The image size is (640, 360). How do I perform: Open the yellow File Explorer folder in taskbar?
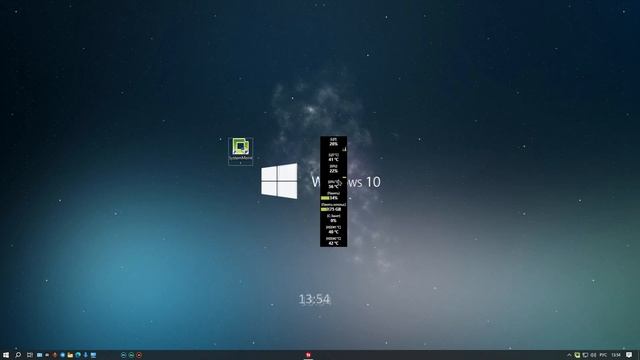click(x=70, y=355)
